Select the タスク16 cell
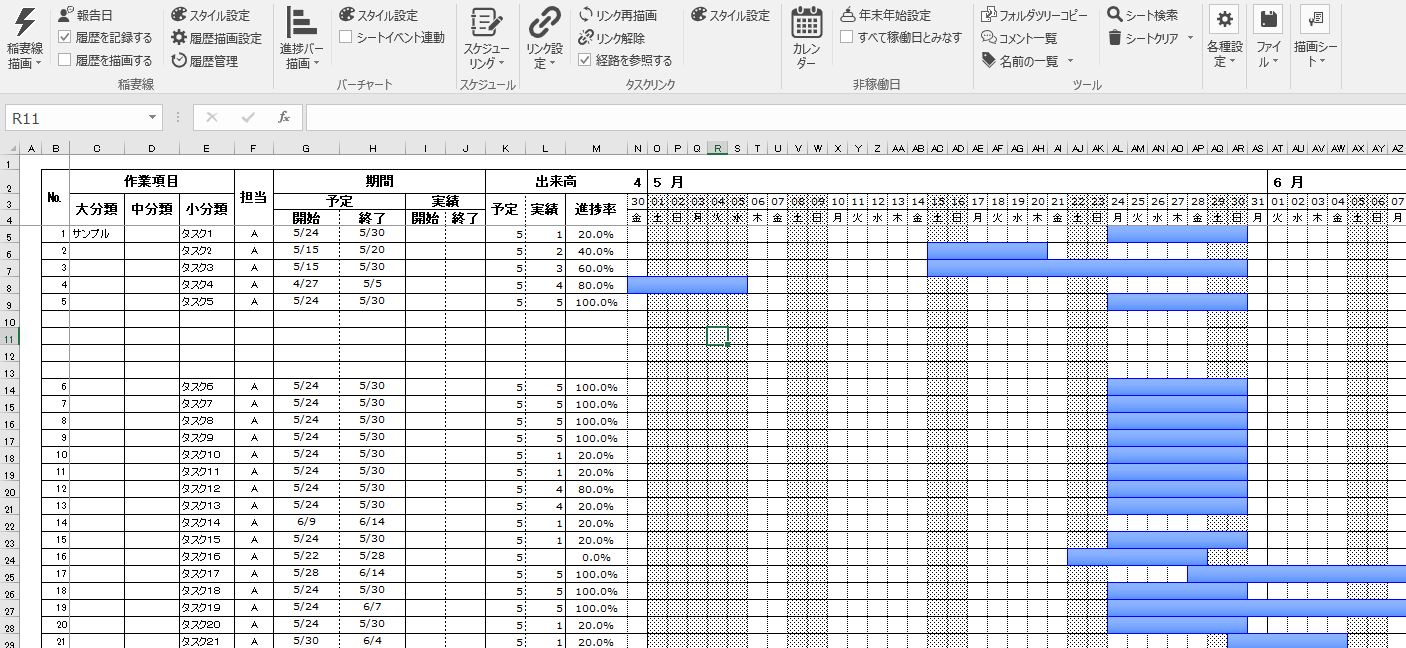1406x648 pixels. (x=207, y=557)
